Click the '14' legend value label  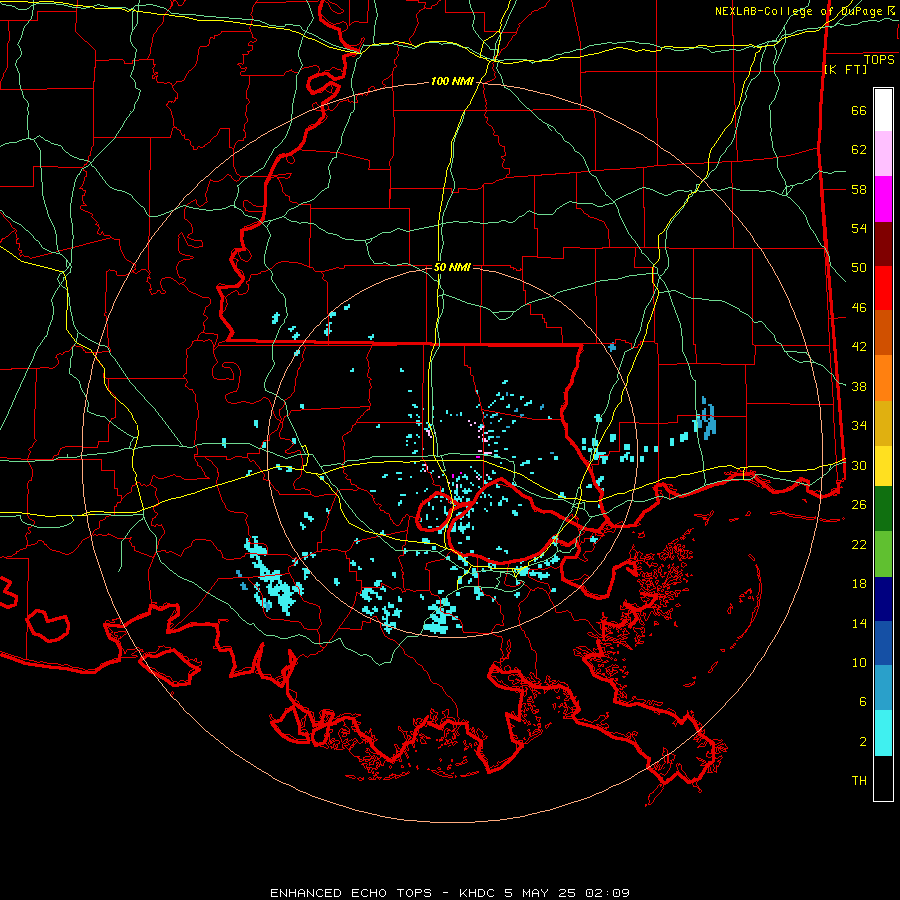[x=859, y=623]
